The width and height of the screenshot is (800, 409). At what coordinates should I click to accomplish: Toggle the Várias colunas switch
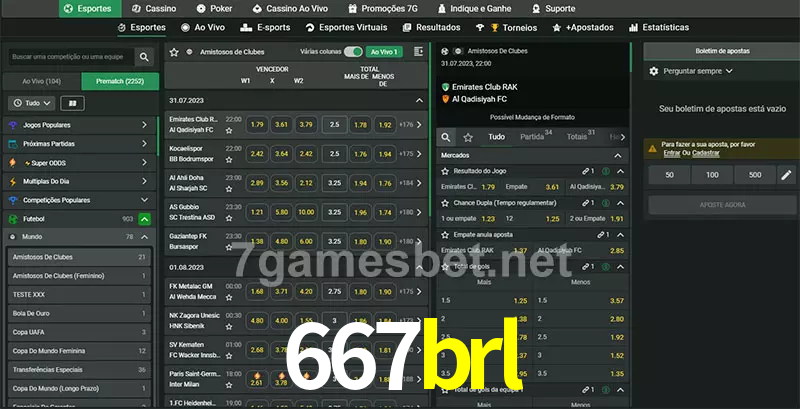[353, 51]
